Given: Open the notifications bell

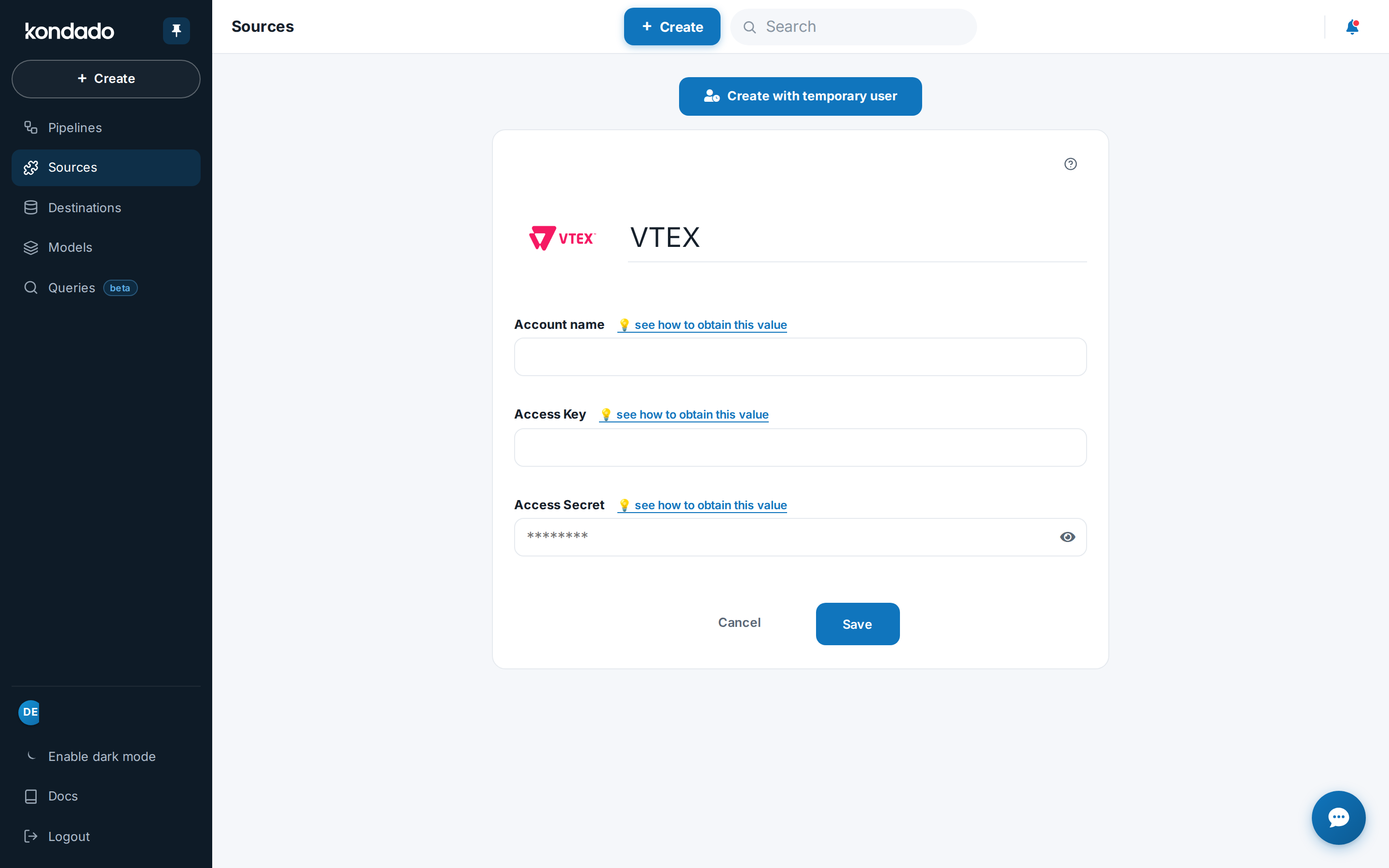Looking at the screenshot, I should 1352,27.
